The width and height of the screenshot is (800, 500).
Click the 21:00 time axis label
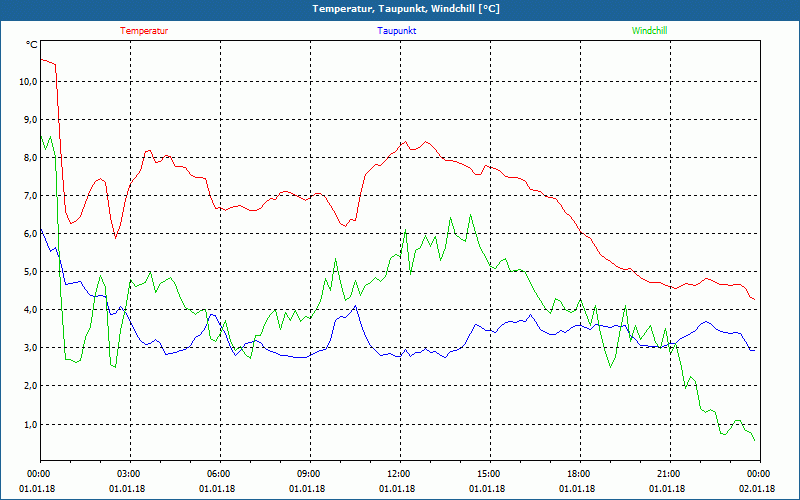(x=669, y=474)
